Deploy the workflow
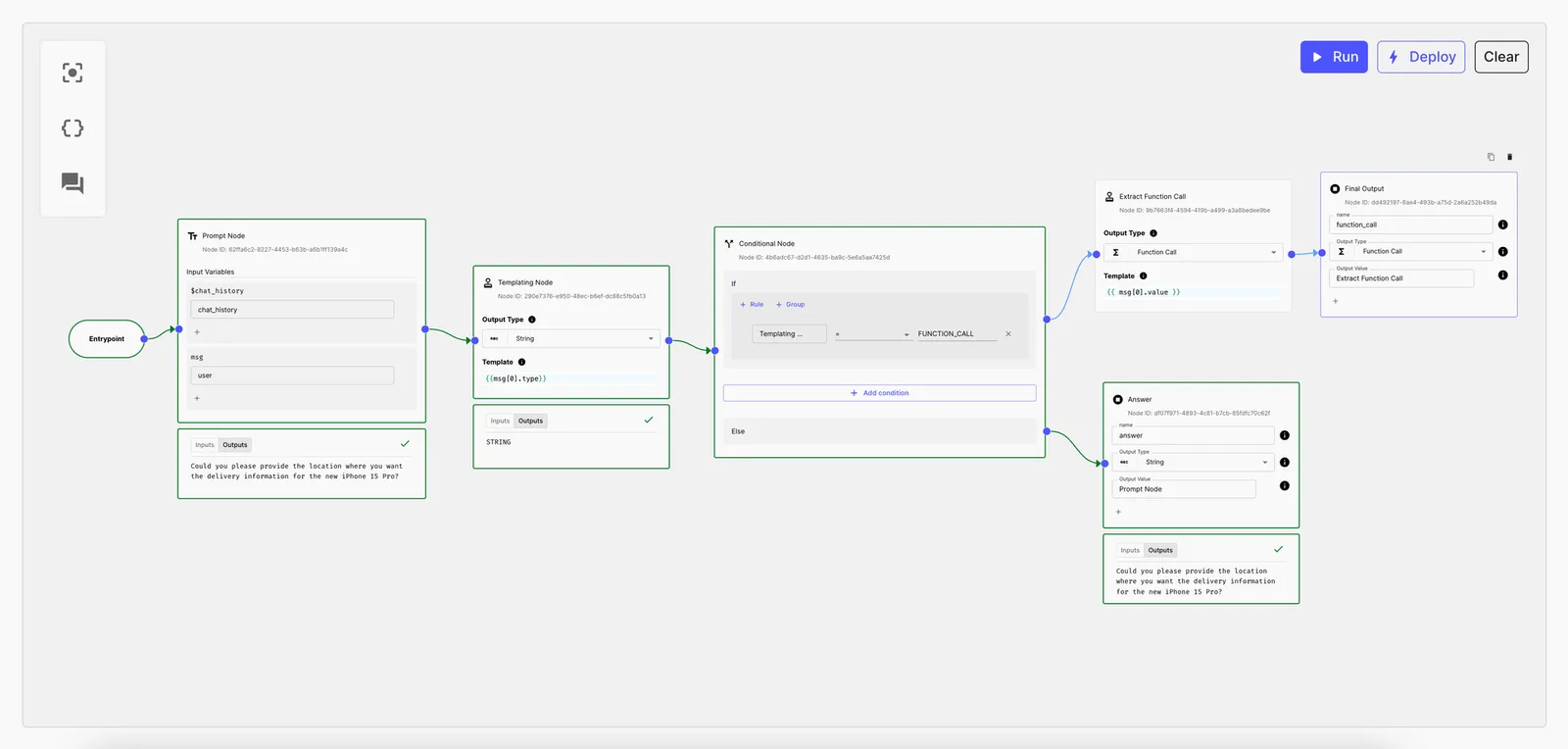Screen dimensions: 1568x749 click(x=1421, y=57)
